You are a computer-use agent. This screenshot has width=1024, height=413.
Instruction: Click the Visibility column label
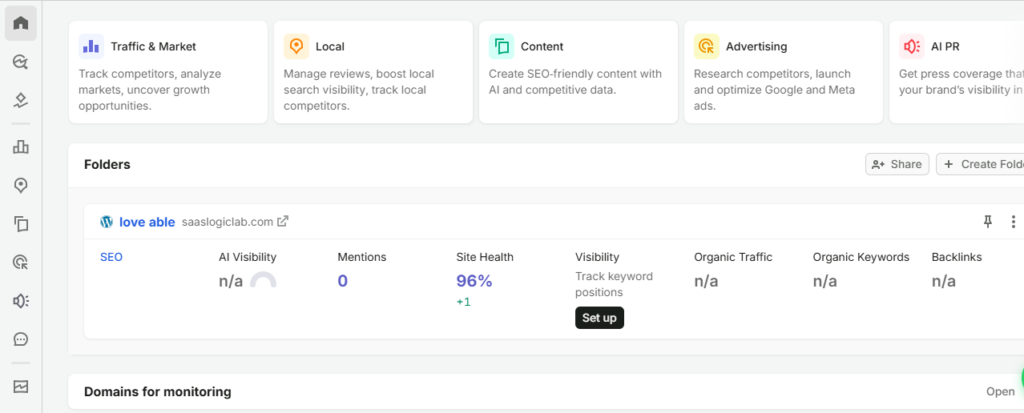coord(597,257)
